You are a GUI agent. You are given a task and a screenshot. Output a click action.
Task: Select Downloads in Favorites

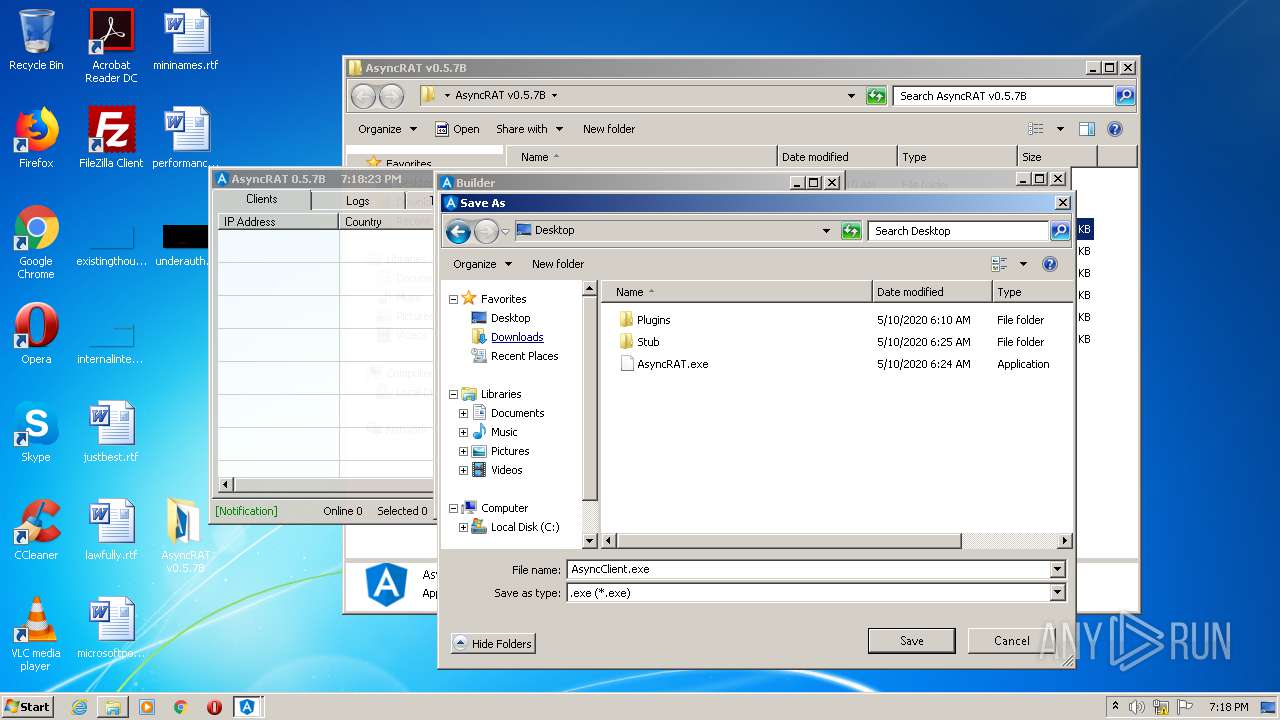click(x=517, y=337)
